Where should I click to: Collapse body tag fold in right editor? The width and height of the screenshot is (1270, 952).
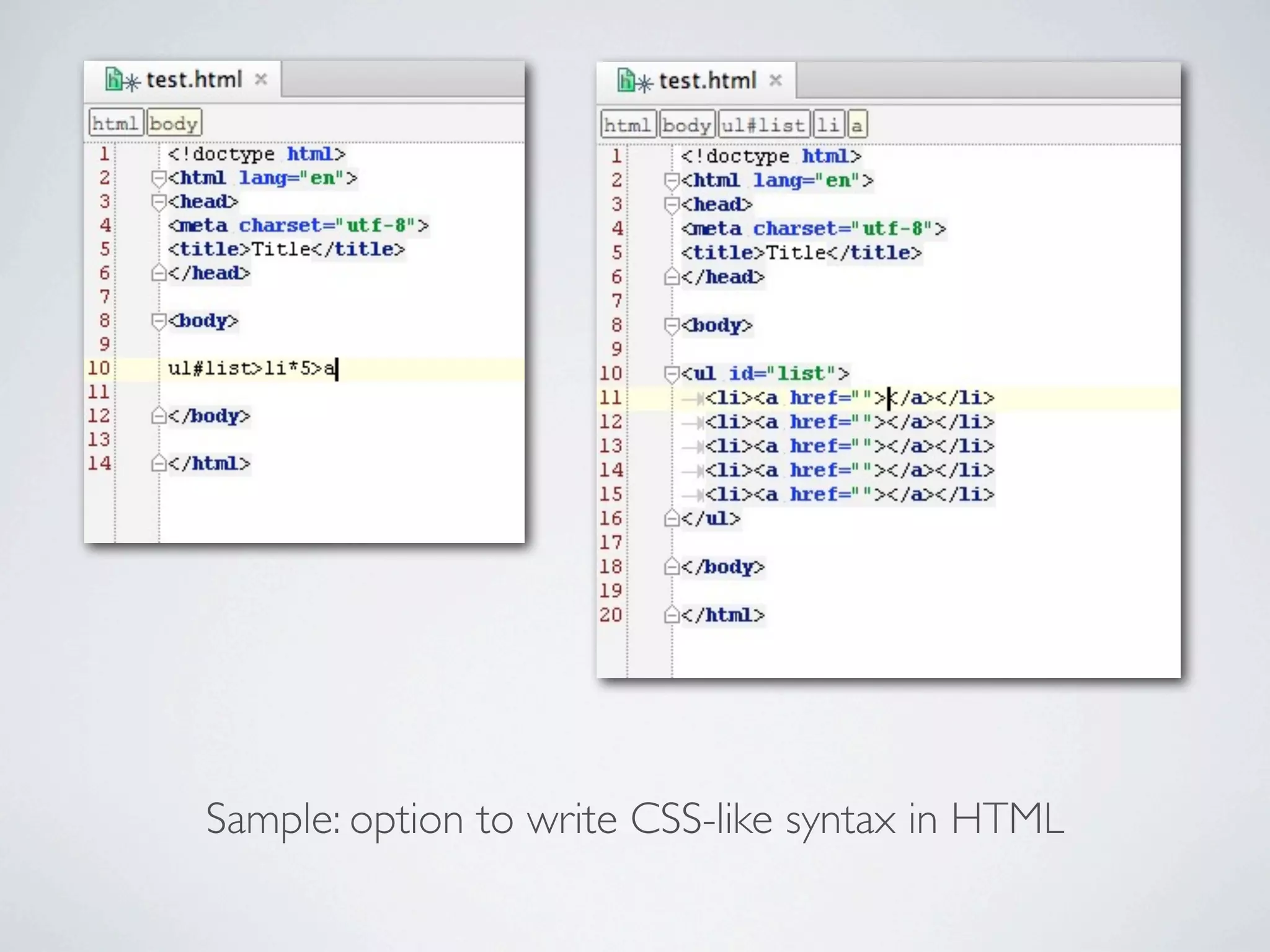(672, 326)
